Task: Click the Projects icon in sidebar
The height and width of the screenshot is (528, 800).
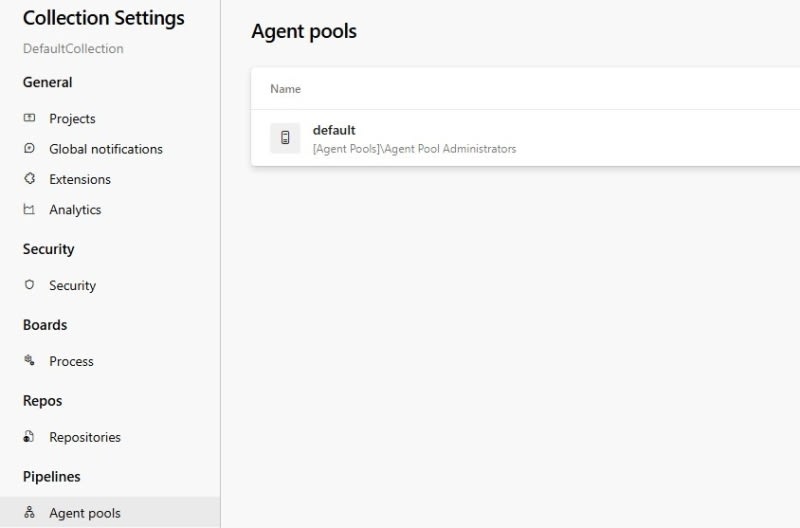Action: [x=29, y=118]
